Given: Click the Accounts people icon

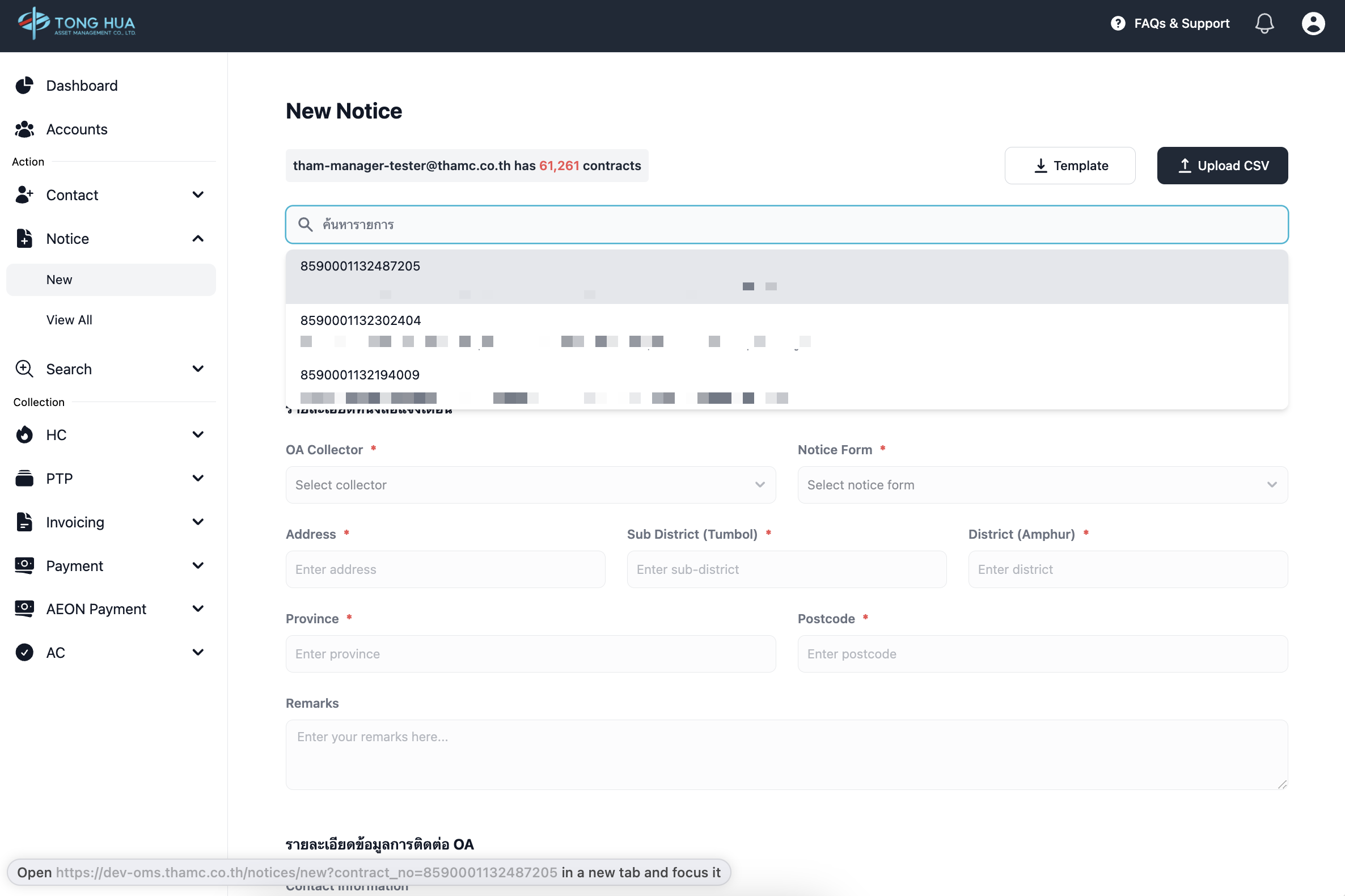Looking at the screenshot, I should coord(24,129).
